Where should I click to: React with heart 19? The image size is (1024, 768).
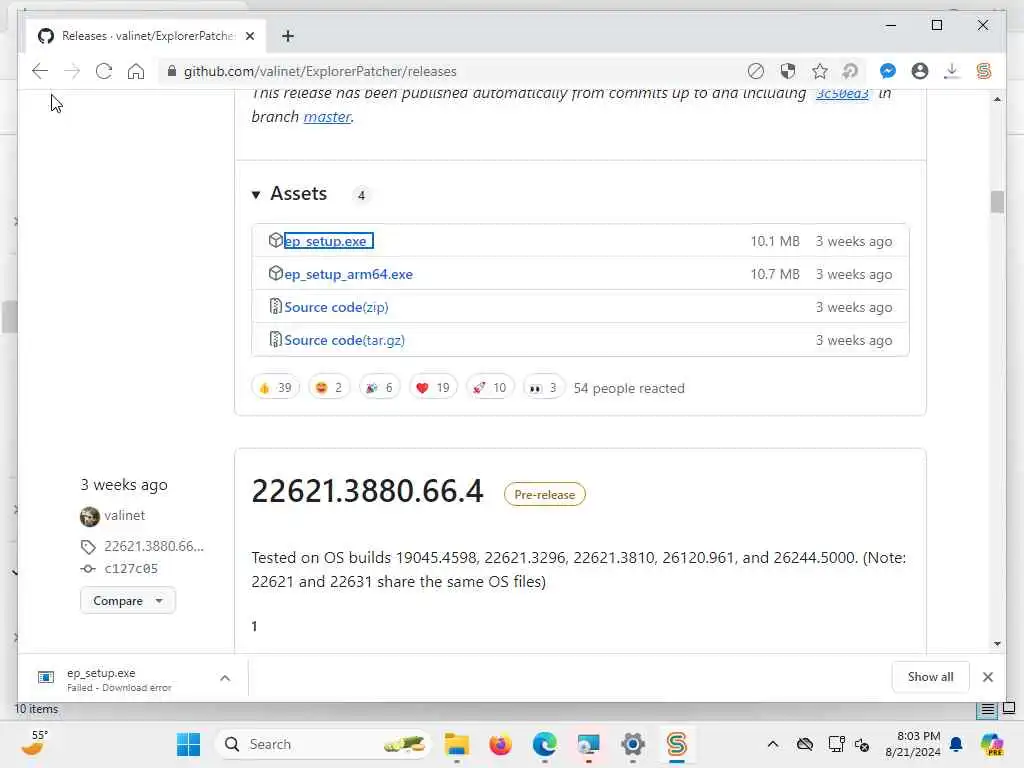point(433,388)
